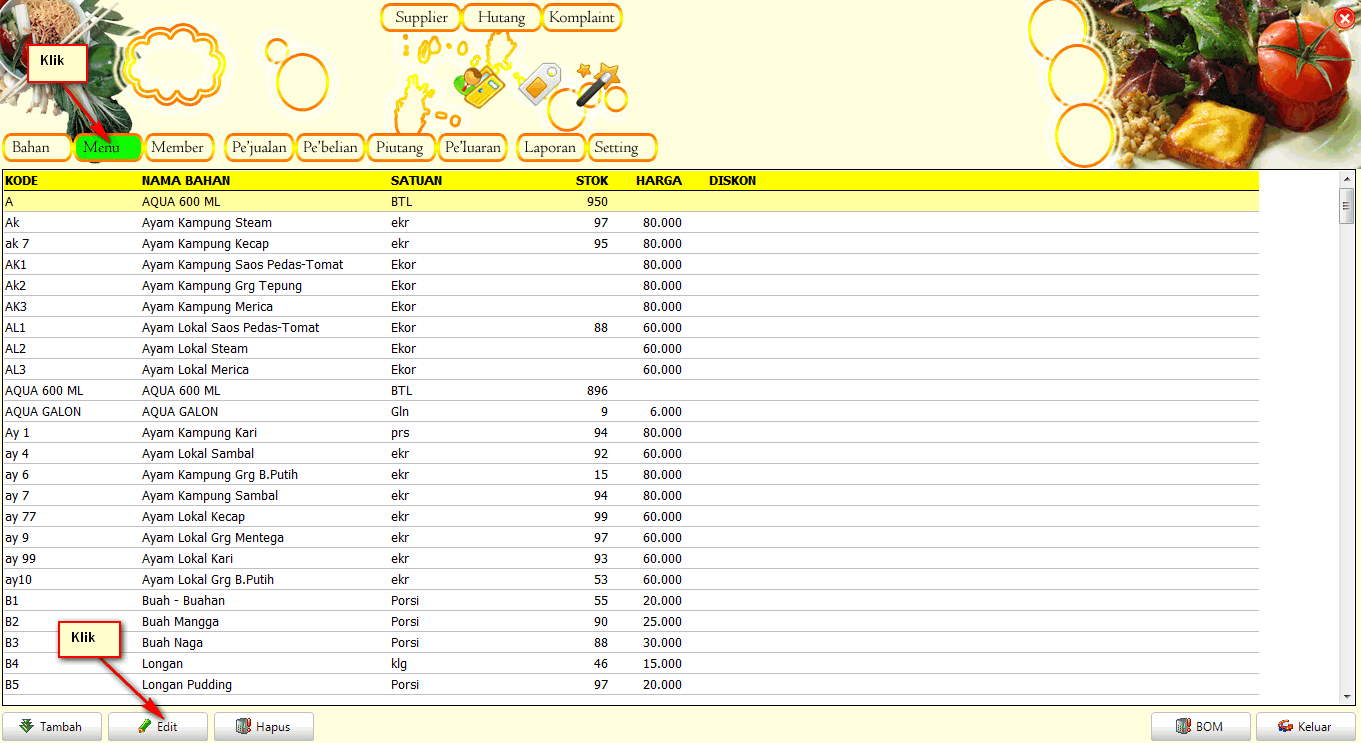Open the Pe'luaran tab

pyautogui.click(x=473, y=148)
